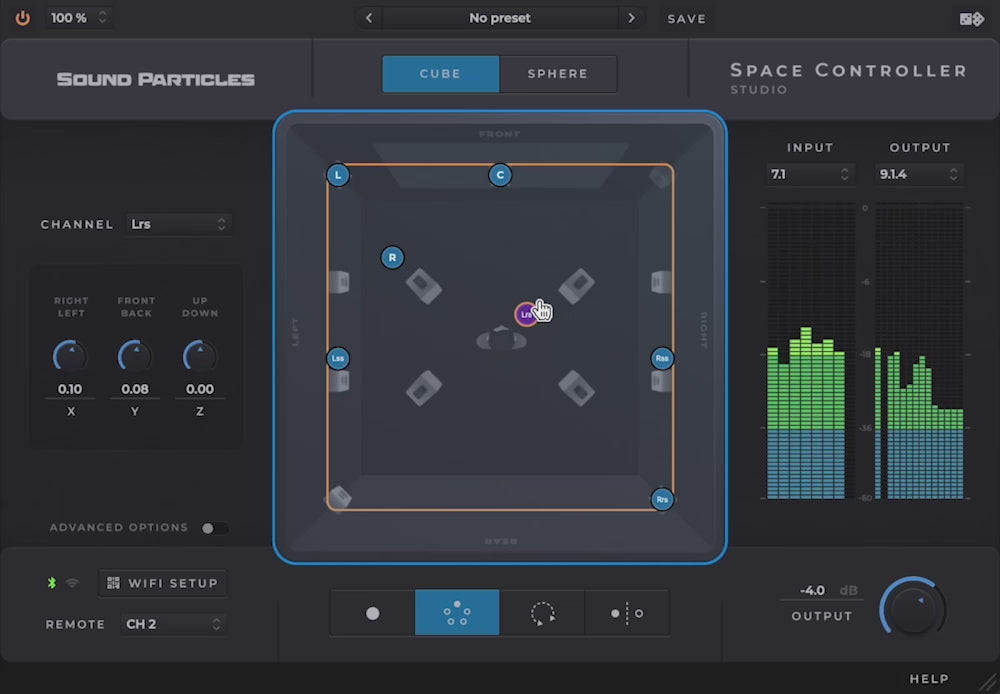Viewport: 1000px width, 694px height.
Task: Click the window resize grip corner
Action: pos(988,682)
